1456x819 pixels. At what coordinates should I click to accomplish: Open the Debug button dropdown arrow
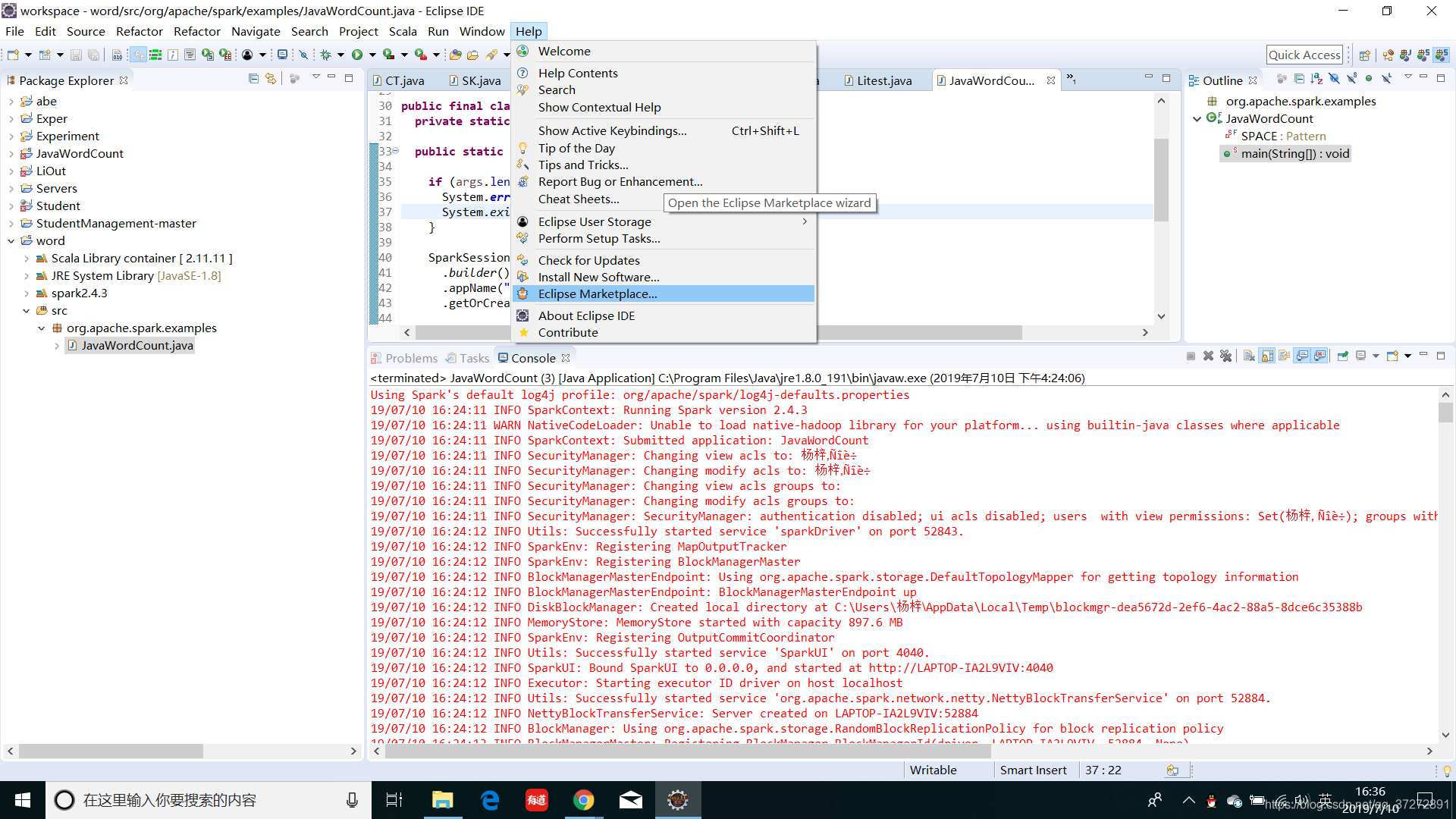tap(340, 55)
